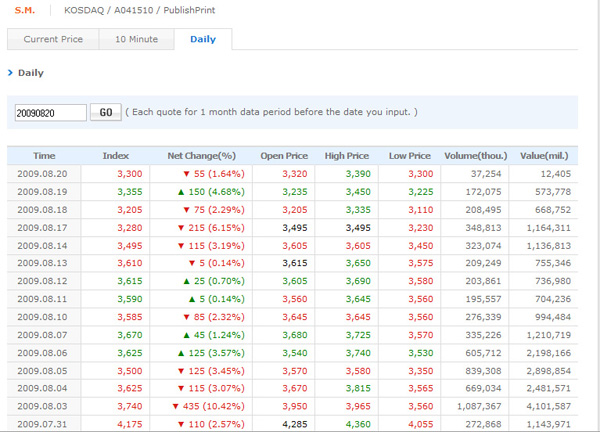
Task: Click the down arrow of 55 (1.64%)
Action: point(186,174)
